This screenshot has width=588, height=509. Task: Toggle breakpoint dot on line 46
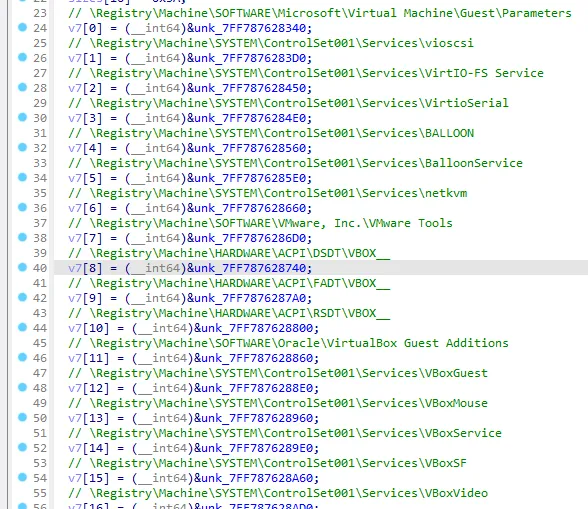pyautogui.click(x=22, y=357)
